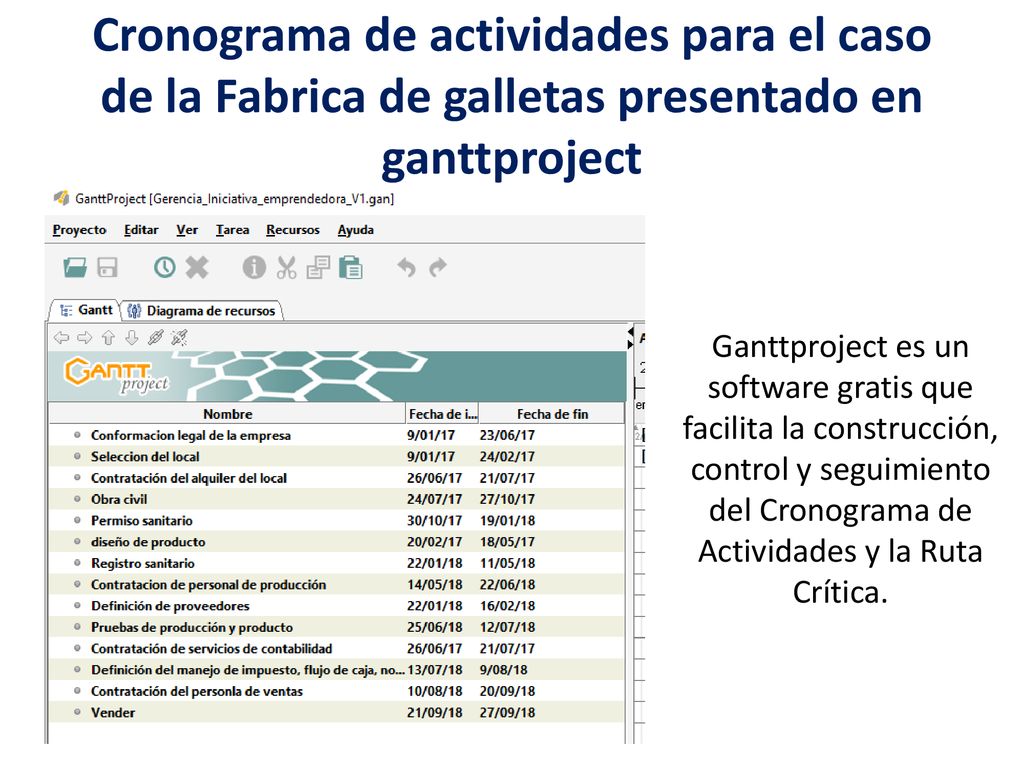Select task Seleccion del local

point(145,456)
